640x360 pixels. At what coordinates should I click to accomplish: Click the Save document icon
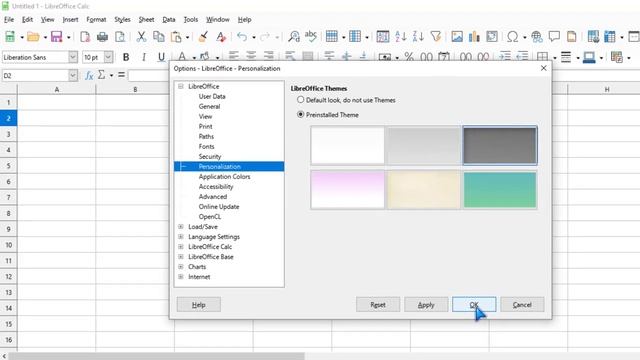click(x=56, y=37)
